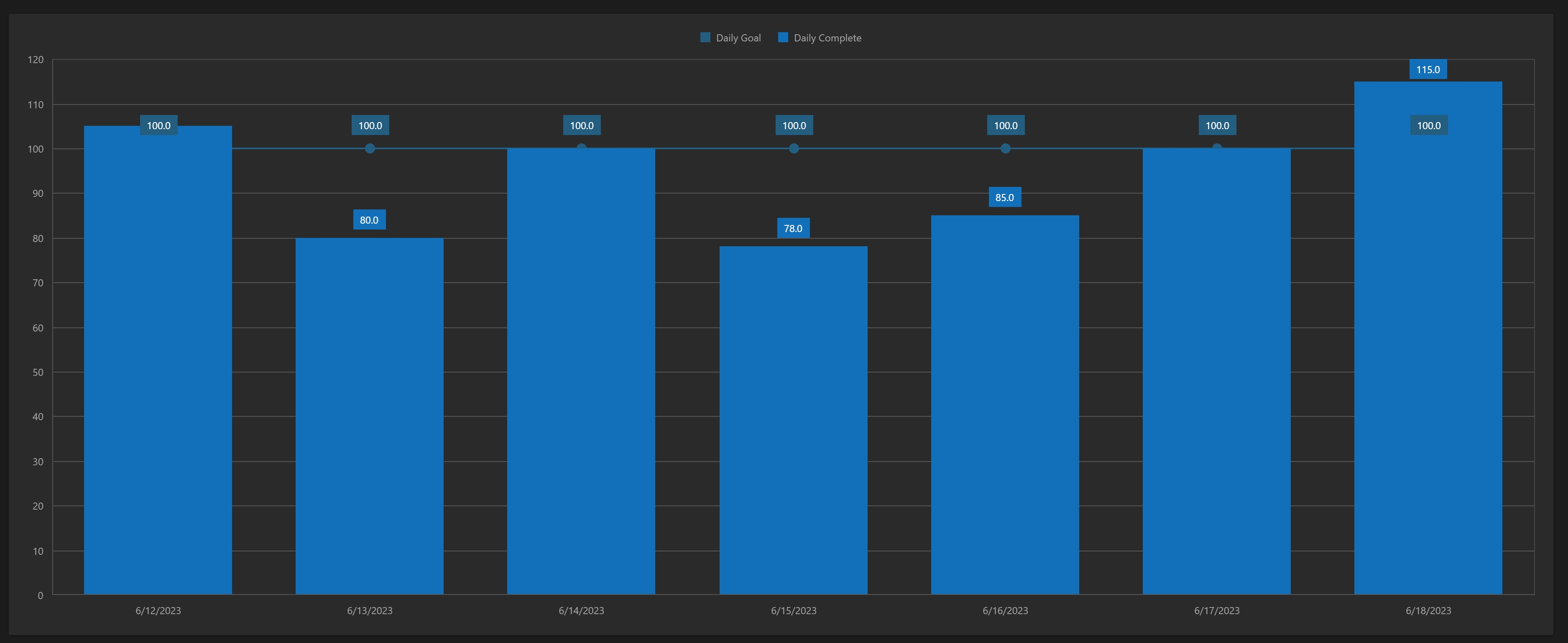
Task: Select the 6/12/2023 bar
Action: (x=158, y=365)
